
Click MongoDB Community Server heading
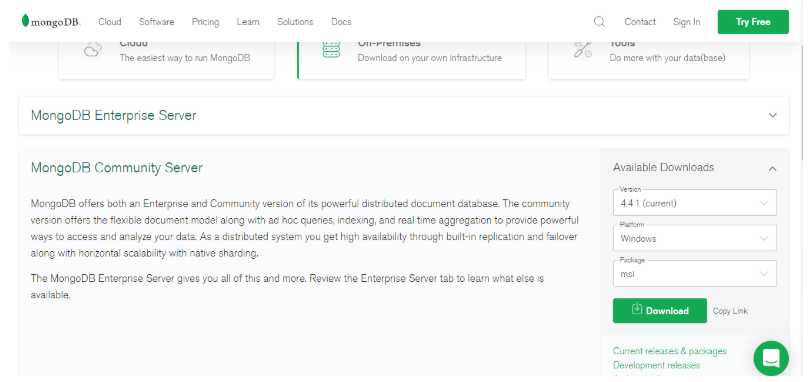116,167
